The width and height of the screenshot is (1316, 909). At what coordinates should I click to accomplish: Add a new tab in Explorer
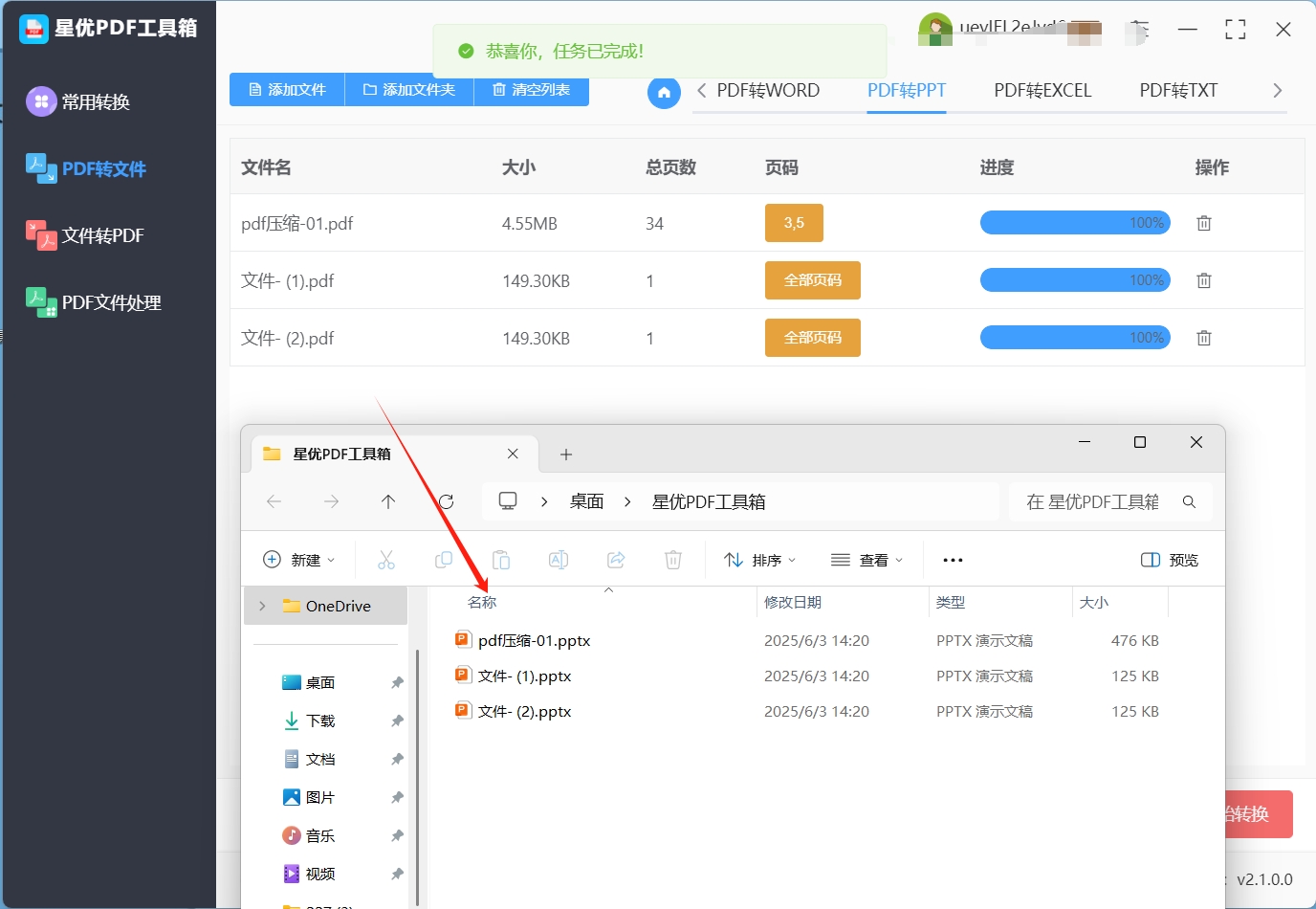point(566,454)
